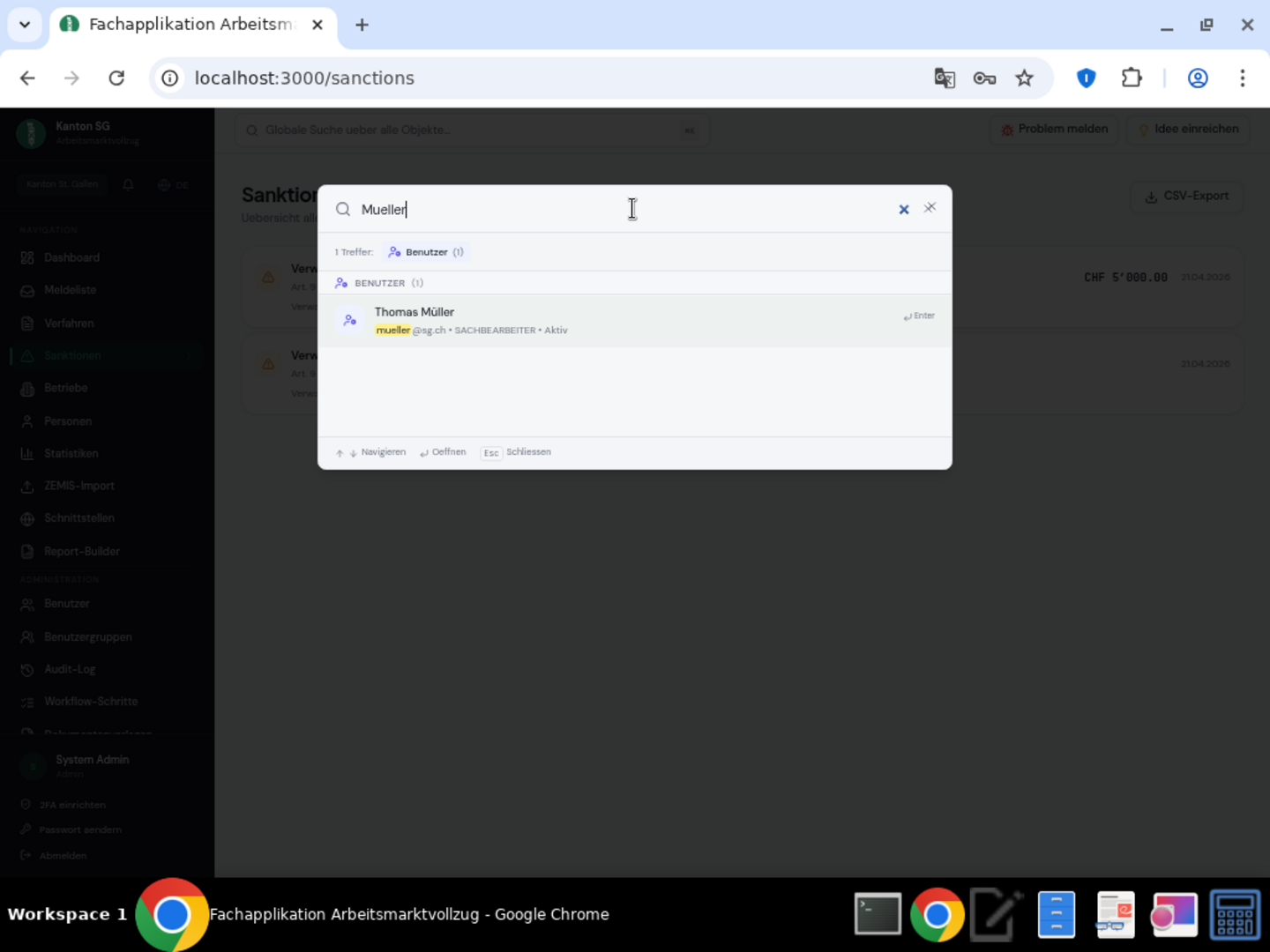Click the CSV-Export button

tap(1187, 196)
